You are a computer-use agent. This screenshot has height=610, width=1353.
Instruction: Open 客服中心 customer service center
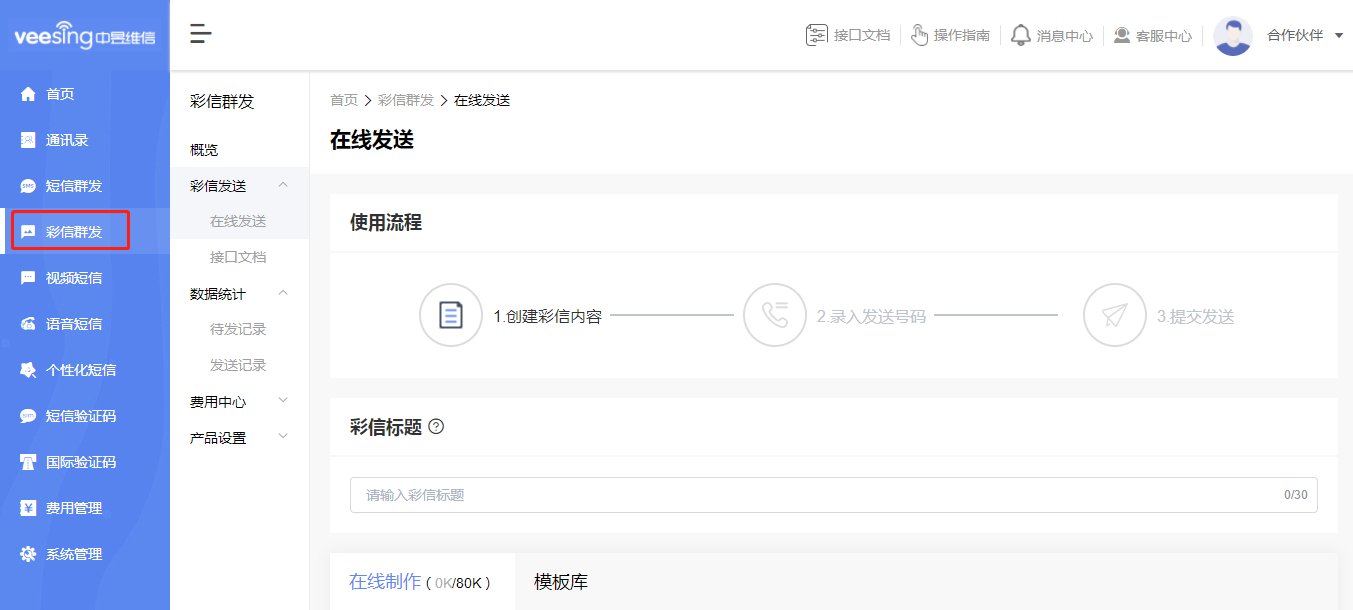[x=1152, y=34]
